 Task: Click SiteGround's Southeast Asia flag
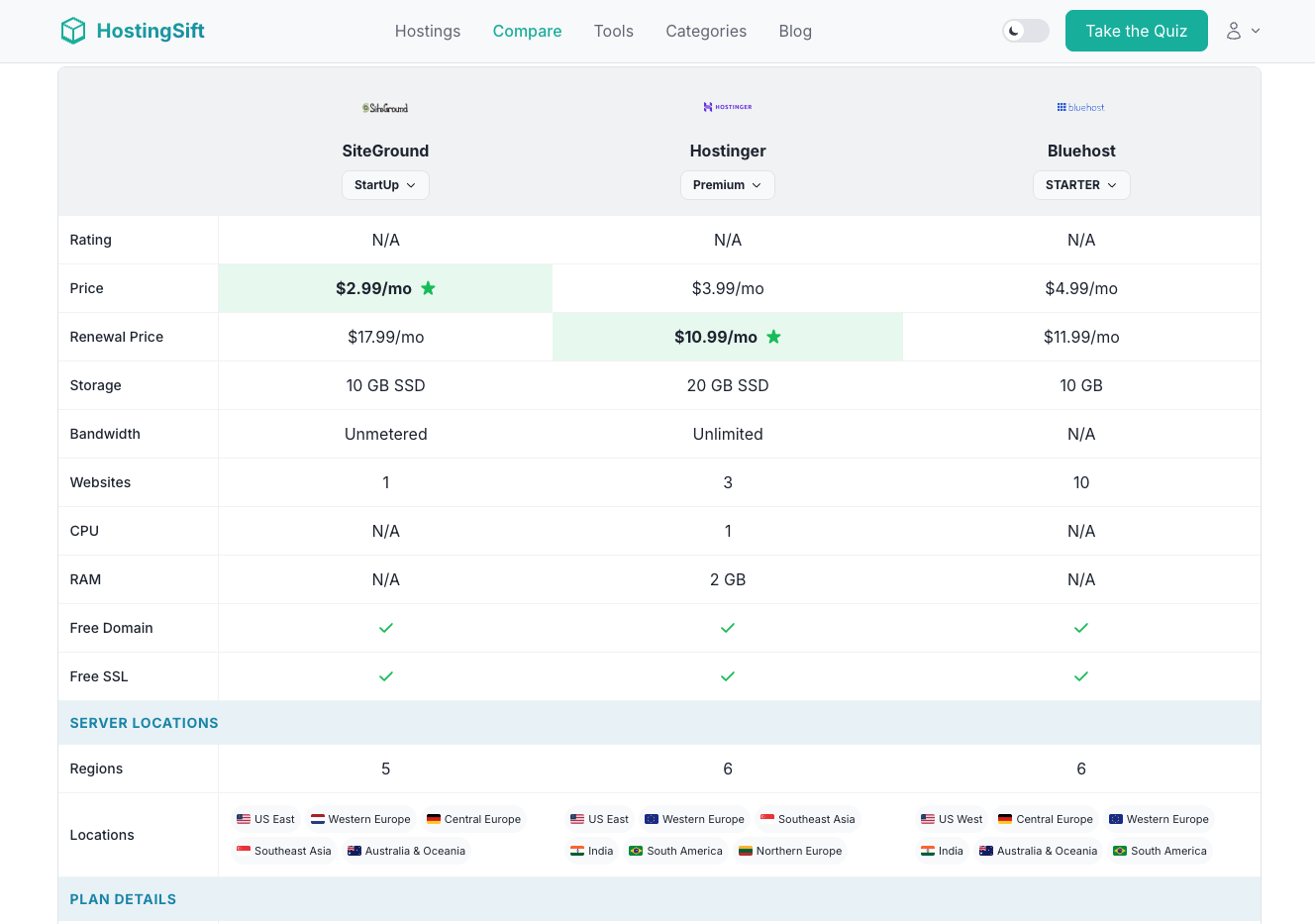[x=244, y=851]
